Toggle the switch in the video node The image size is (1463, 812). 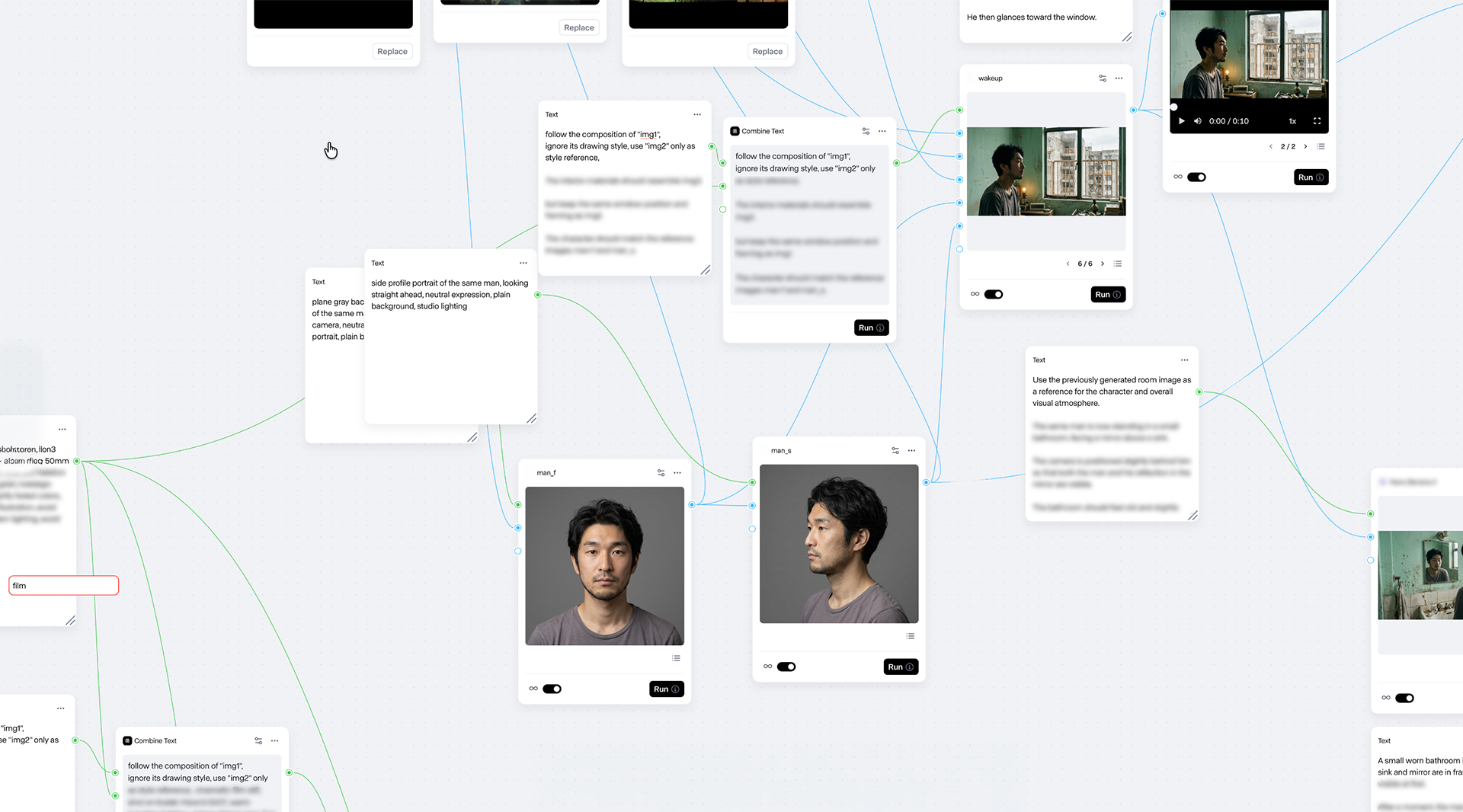1197,177
